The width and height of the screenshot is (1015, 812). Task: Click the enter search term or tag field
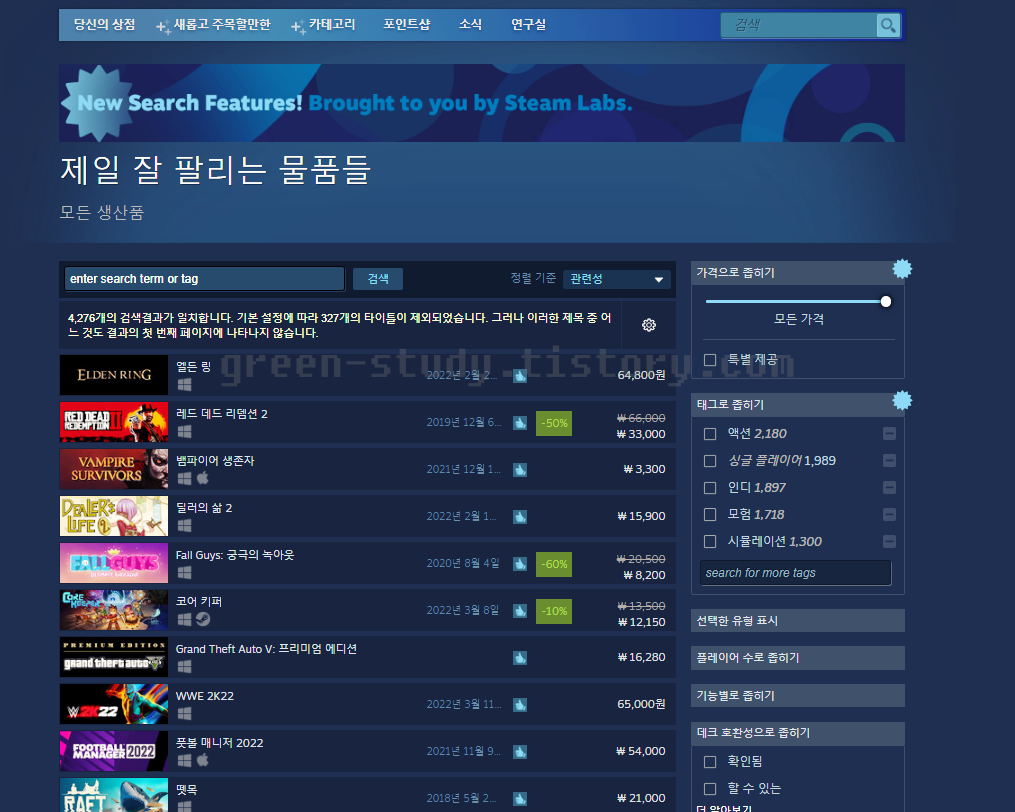(204, 279)
